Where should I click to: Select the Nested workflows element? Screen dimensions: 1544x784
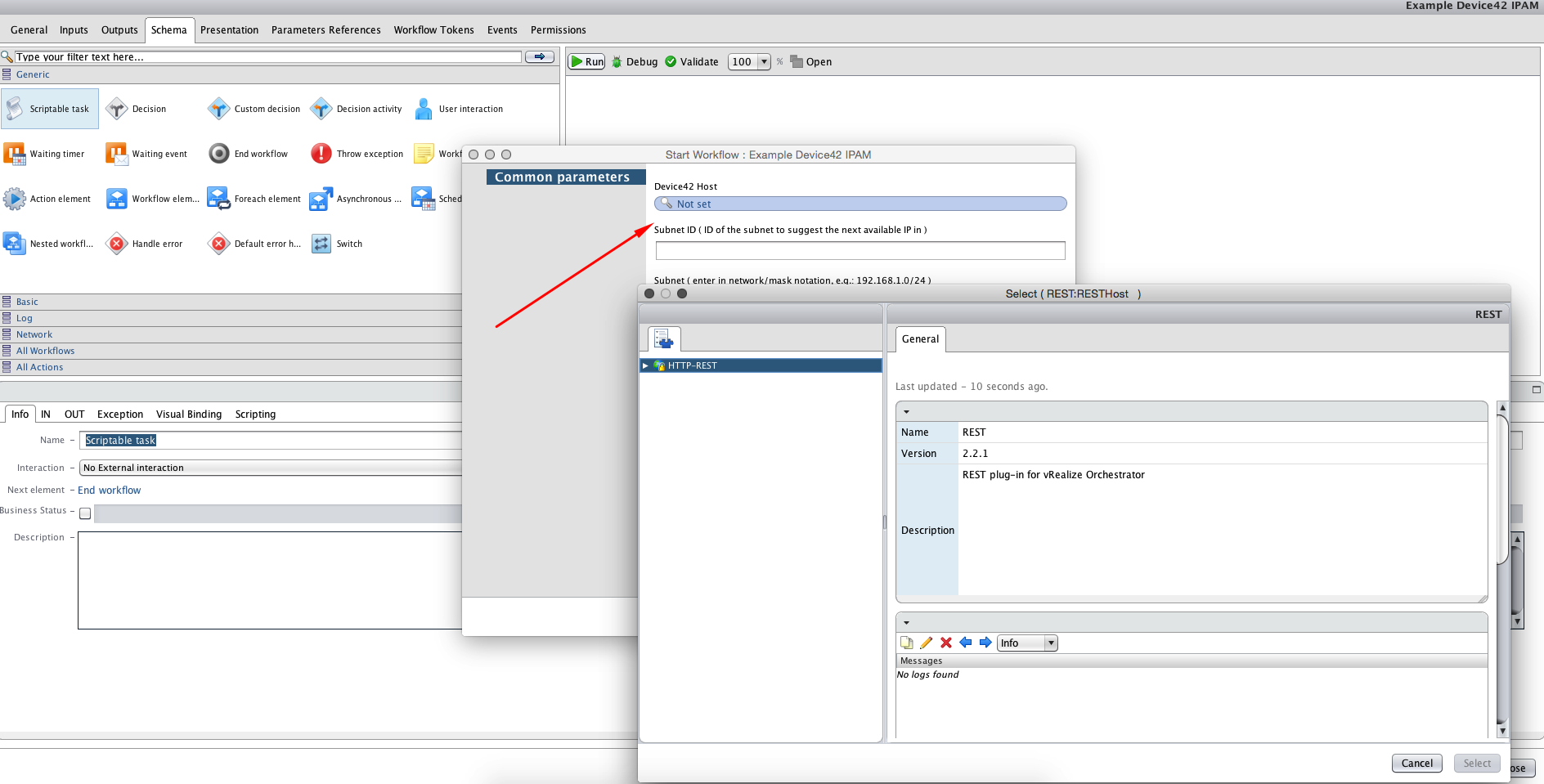tap(49, 244)
